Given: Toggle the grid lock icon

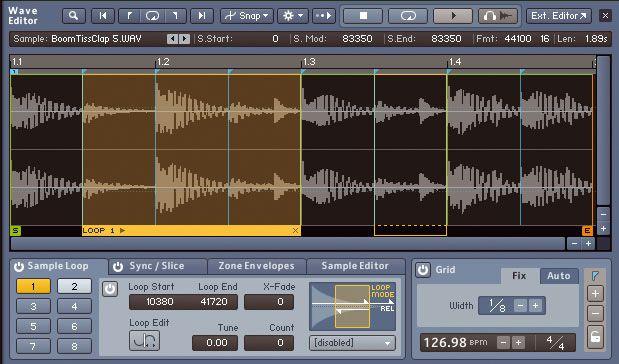Looking at the screenshot, I should pyautogui.click(x=595, y=336).
